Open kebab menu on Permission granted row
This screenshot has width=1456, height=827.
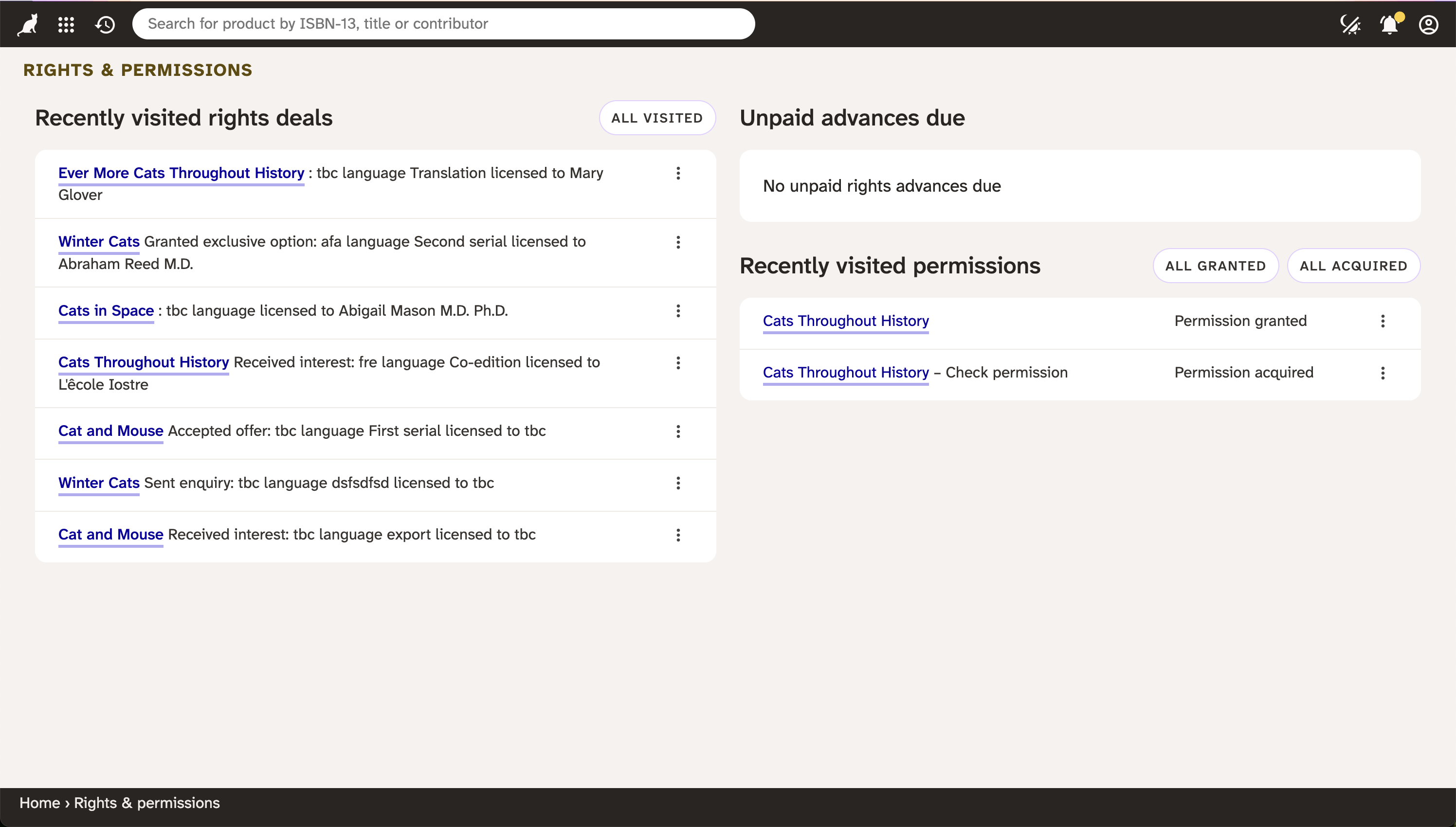click(x=1383, y=321)
